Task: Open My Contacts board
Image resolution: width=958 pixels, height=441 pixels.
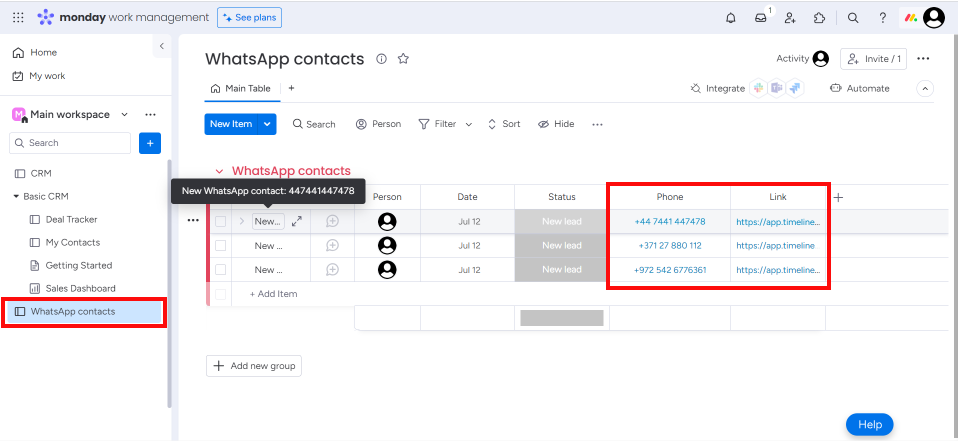Action: [65, 242]
